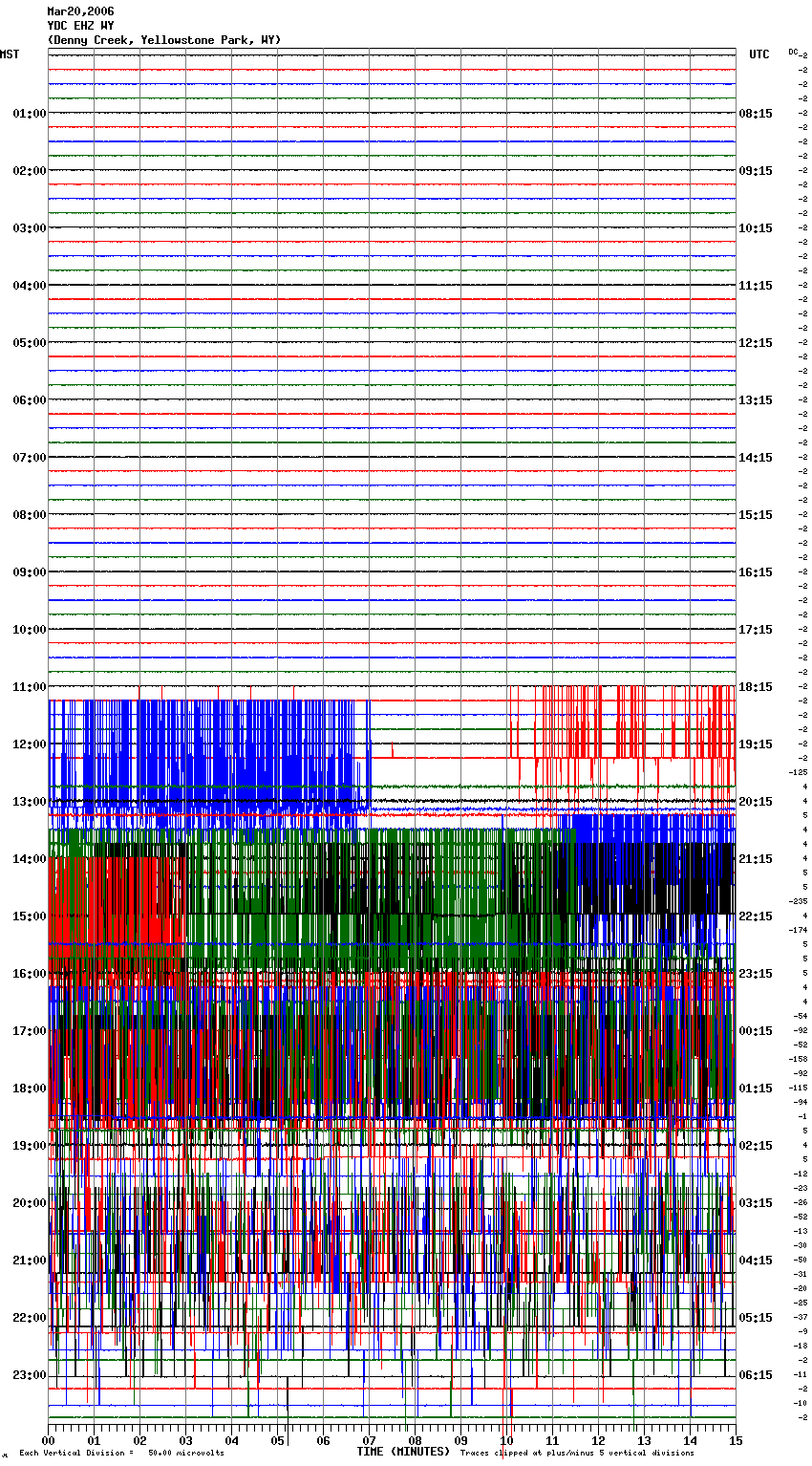This screenshot has height=1466, width=812.
Task: Select minute axis tick label 07
Action: pyautogui.click(x=369, y=1440)
